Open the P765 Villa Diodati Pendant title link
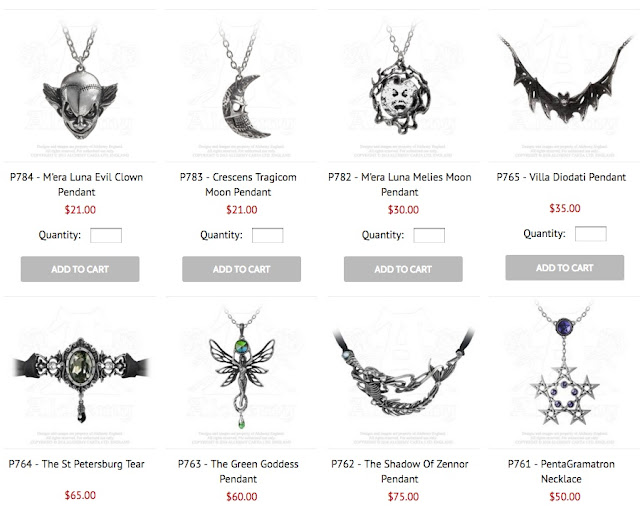This screenshot has width=640, height=509. (561, 177)
